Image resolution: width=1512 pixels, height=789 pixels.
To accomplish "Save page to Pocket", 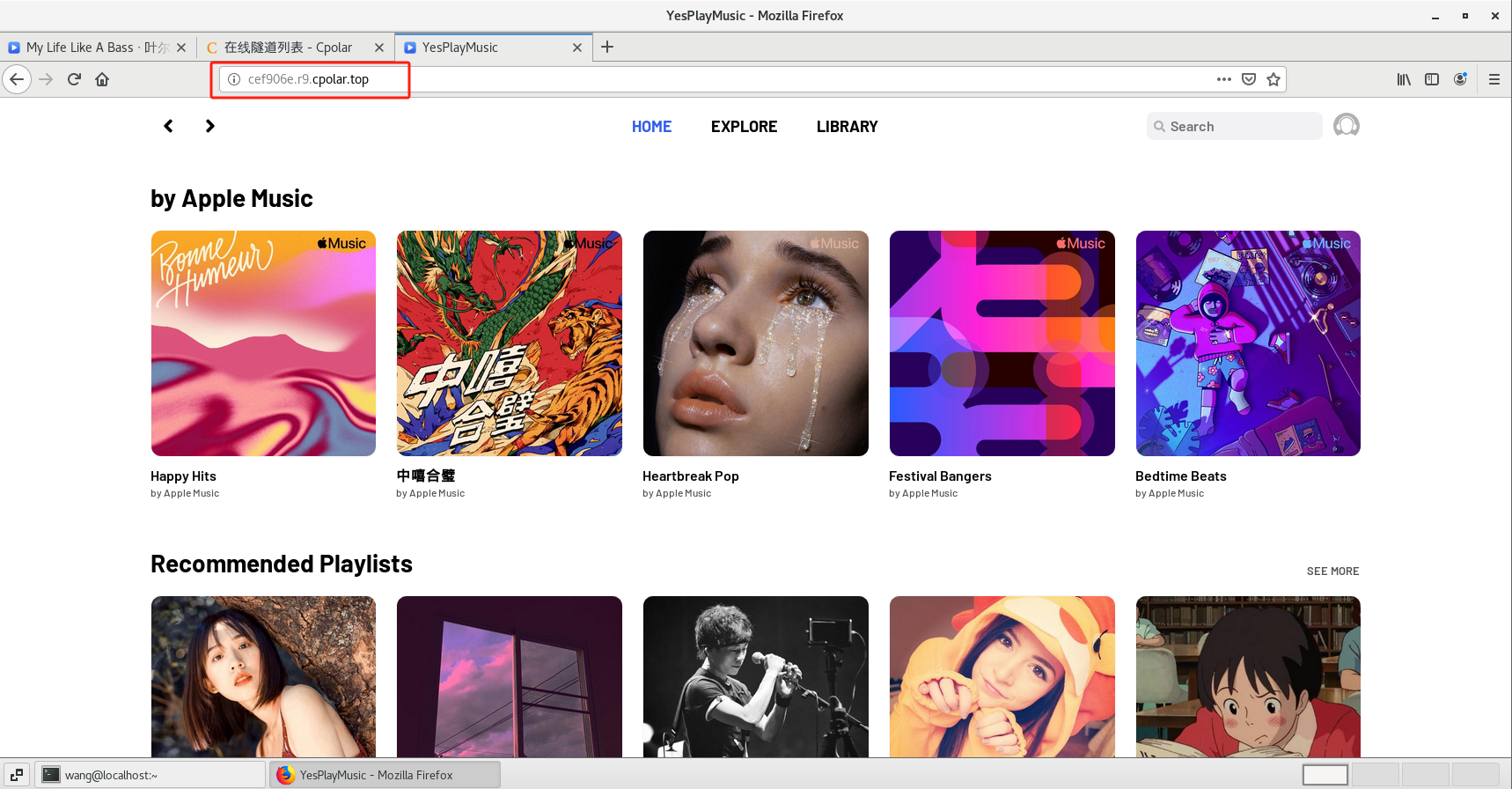I will click(1248, 79).
